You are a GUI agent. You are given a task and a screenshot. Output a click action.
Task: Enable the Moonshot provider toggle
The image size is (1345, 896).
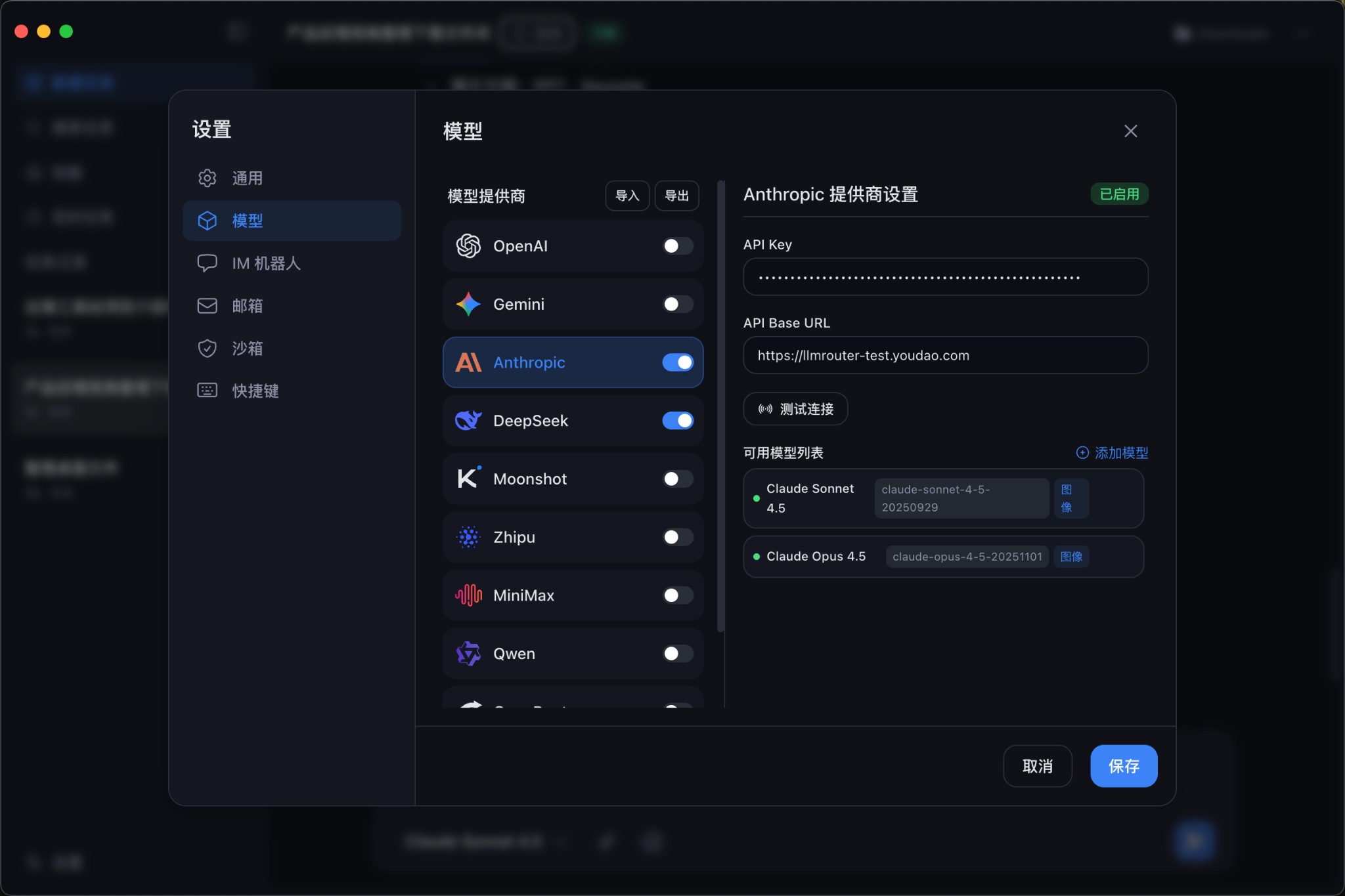[x=678, y=479]
